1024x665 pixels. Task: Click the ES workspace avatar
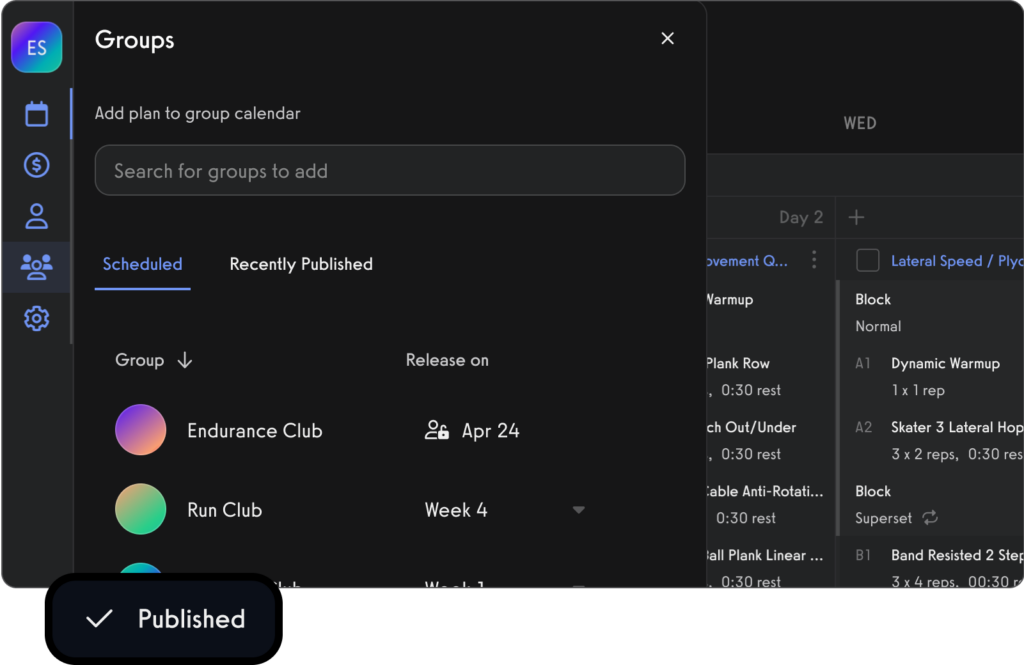tap(36, 47)
